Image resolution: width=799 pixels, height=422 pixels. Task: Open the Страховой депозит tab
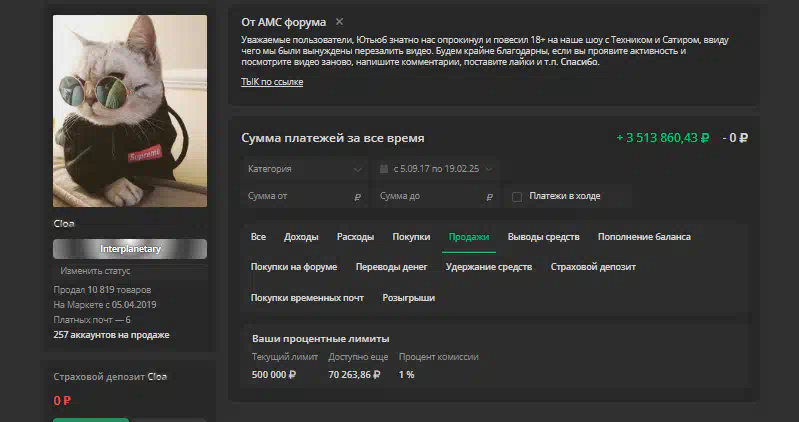[x=593, y=267]
